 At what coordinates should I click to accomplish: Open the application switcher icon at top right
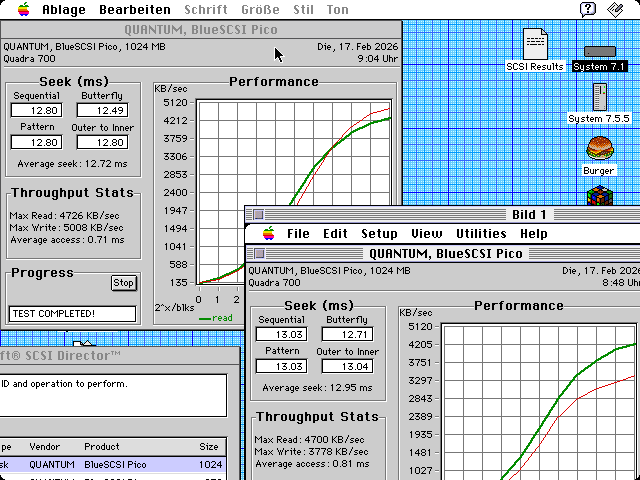[618, 10]
